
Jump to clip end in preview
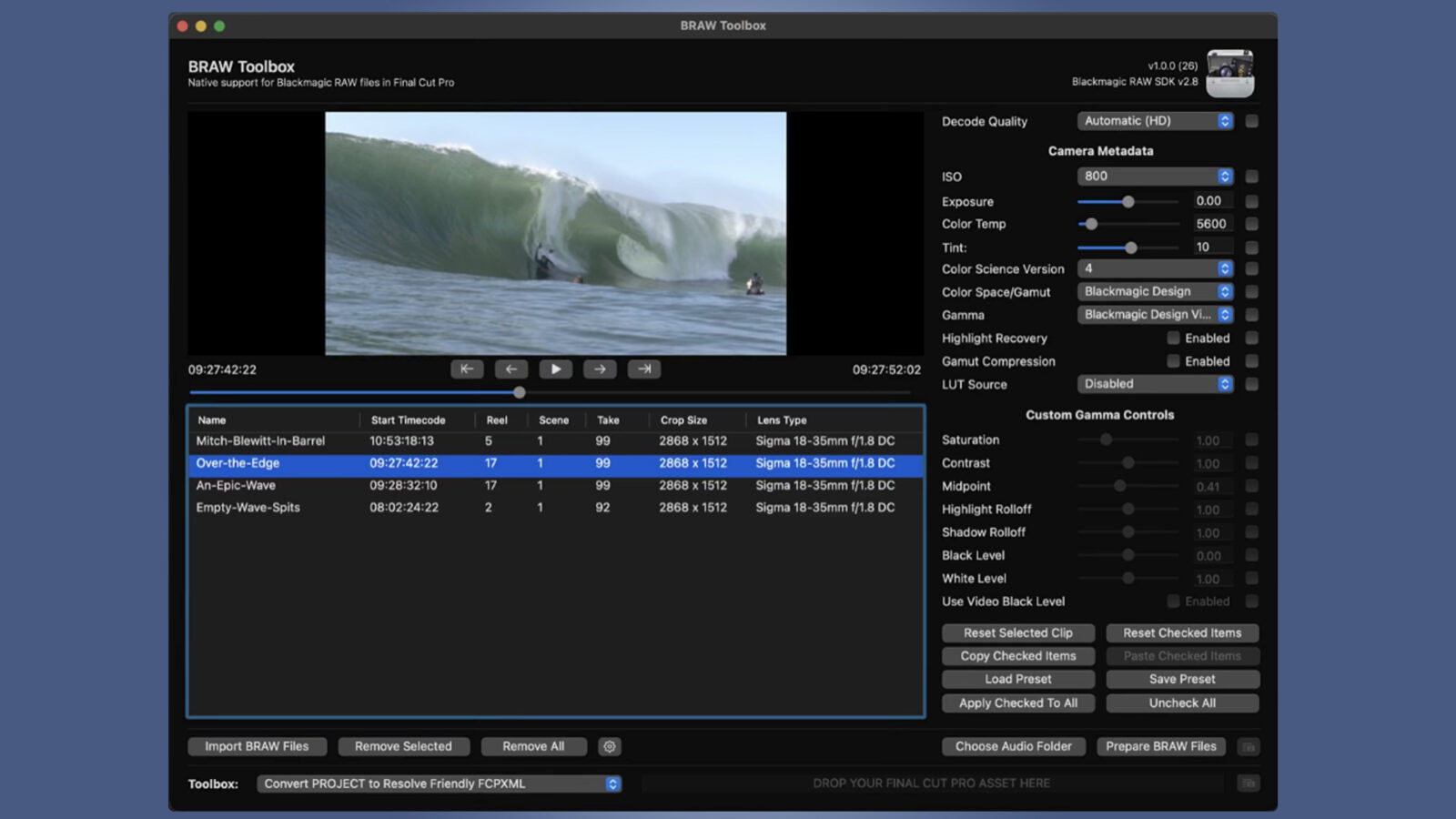tap(644, 369)
